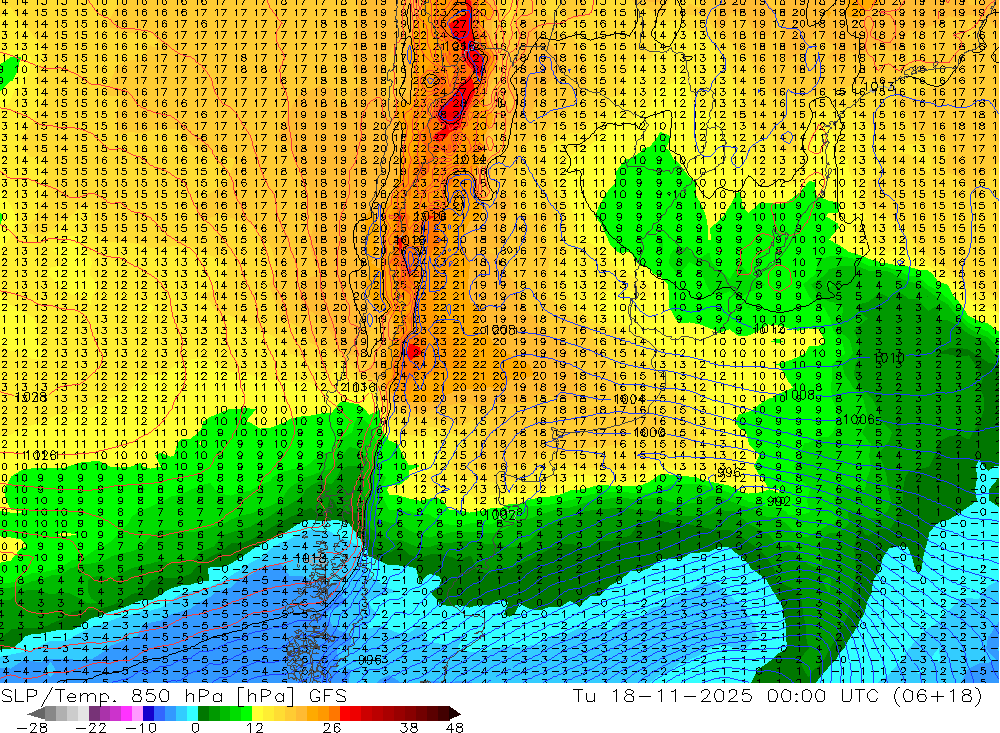Click the right dark-maroon arrow of the color scale
1000x733 pixels.
455,713
